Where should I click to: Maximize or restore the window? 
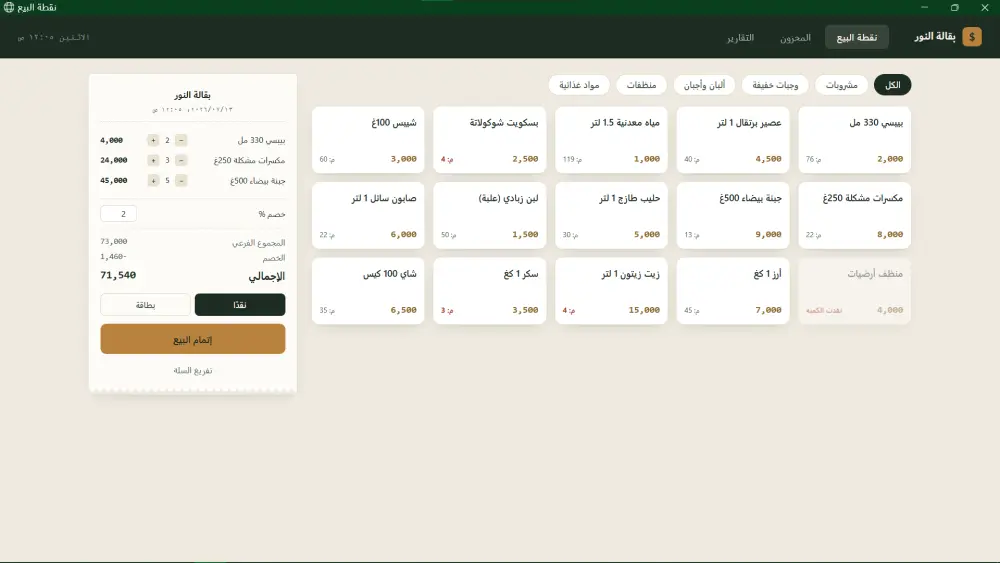click(x=954, y=7)
